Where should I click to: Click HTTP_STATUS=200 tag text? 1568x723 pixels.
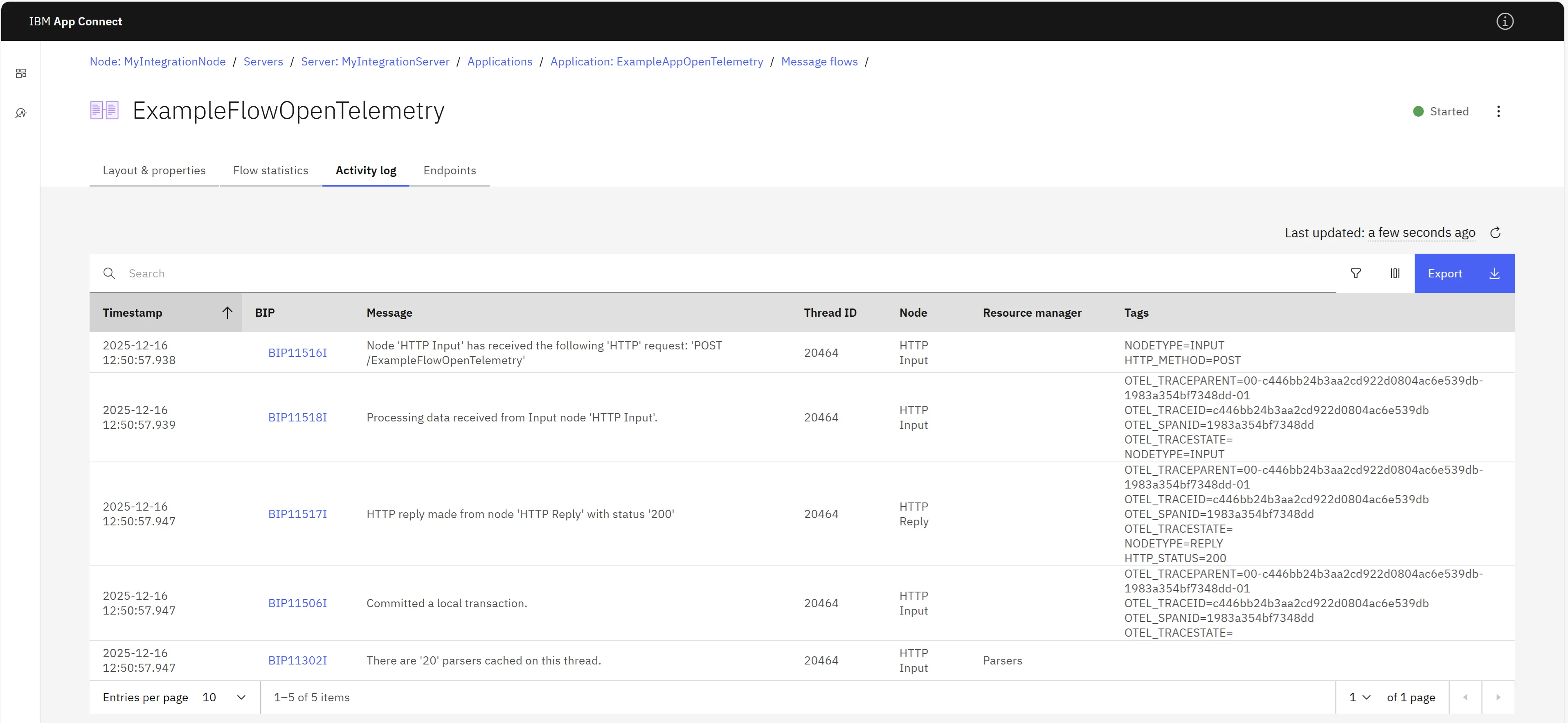[1175, 559]
